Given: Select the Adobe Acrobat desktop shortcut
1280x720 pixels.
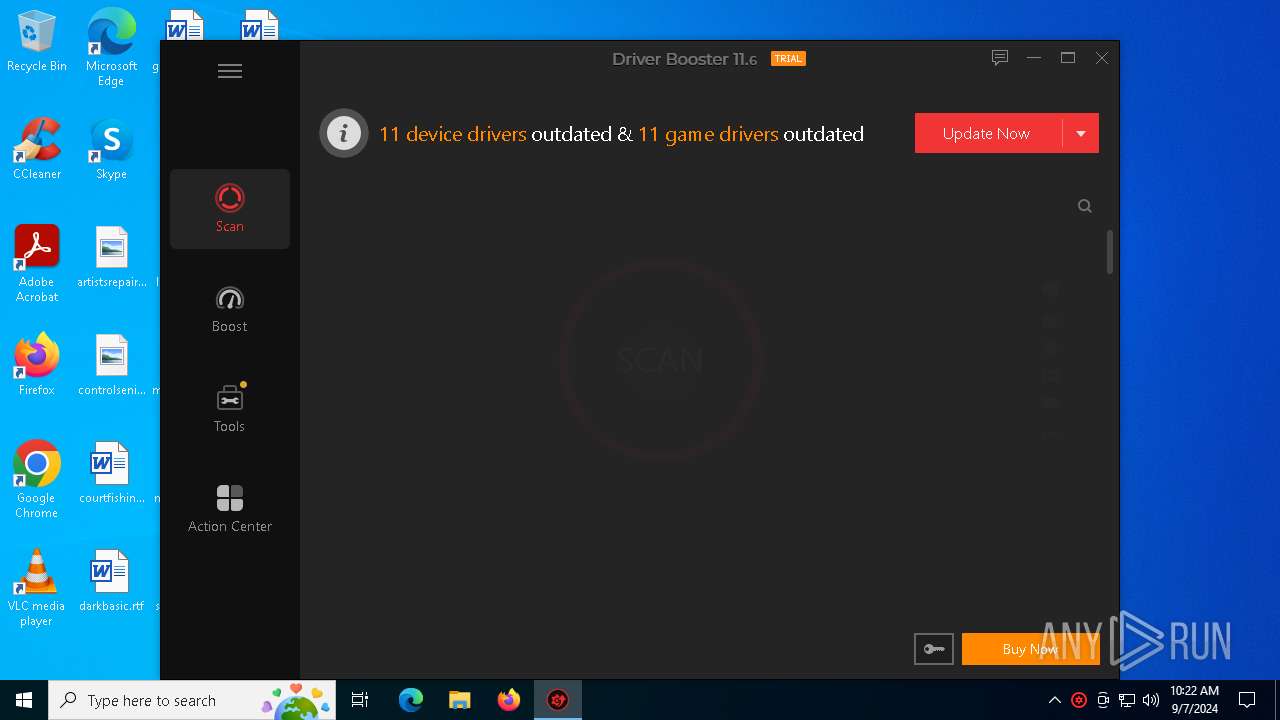Looking at the screenshot, I should 37,264.
